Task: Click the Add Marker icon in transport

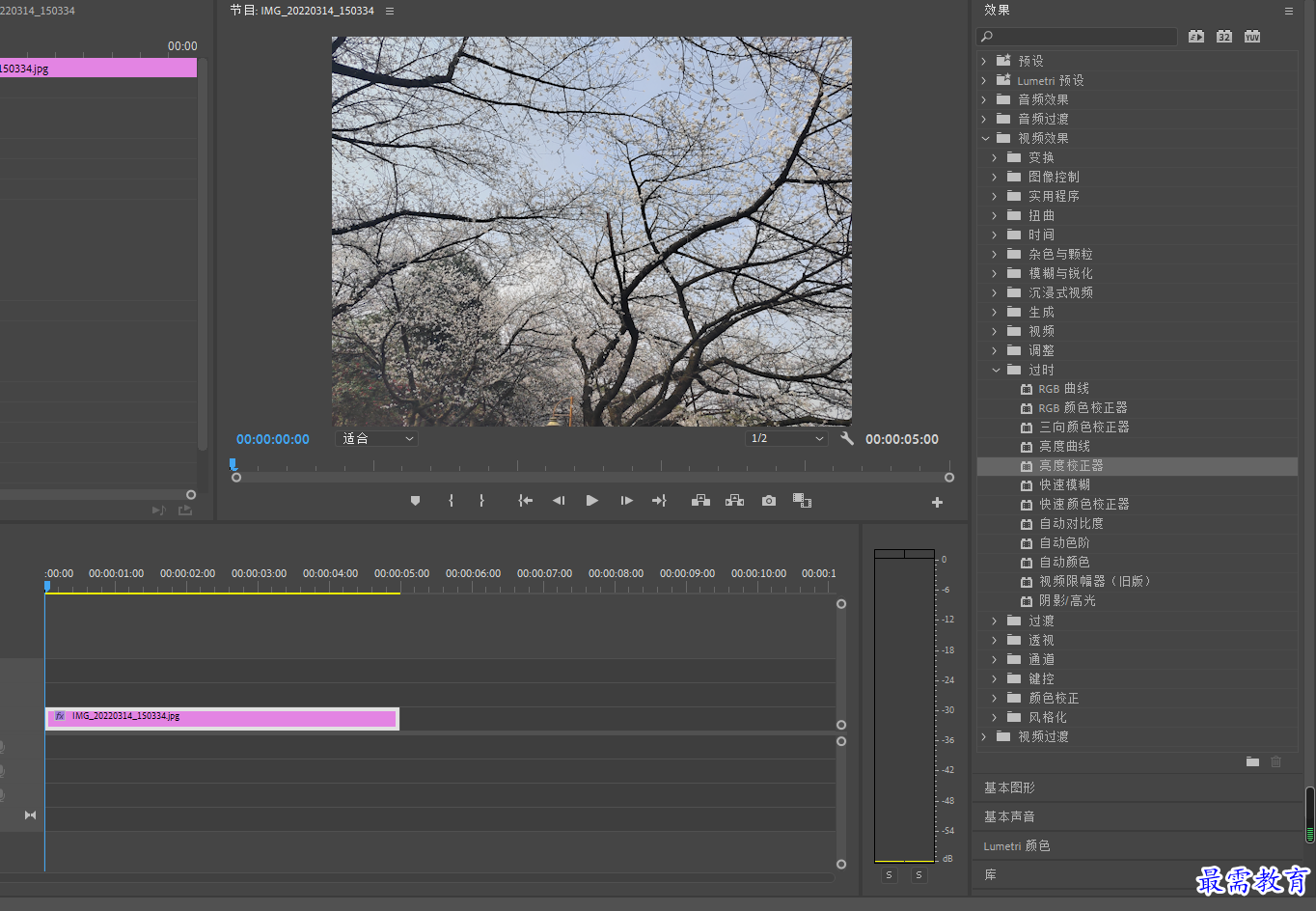Action: 416,501
